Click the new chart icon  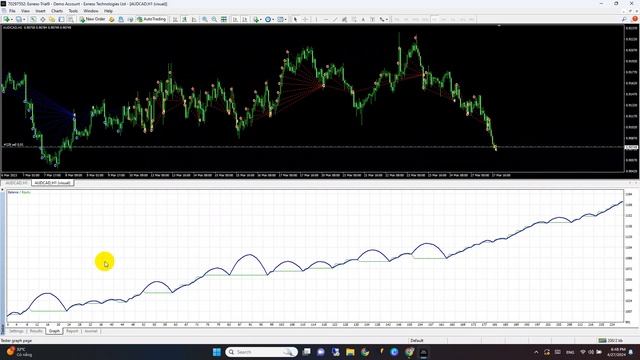pyautogui.click(x=6, y=19)
